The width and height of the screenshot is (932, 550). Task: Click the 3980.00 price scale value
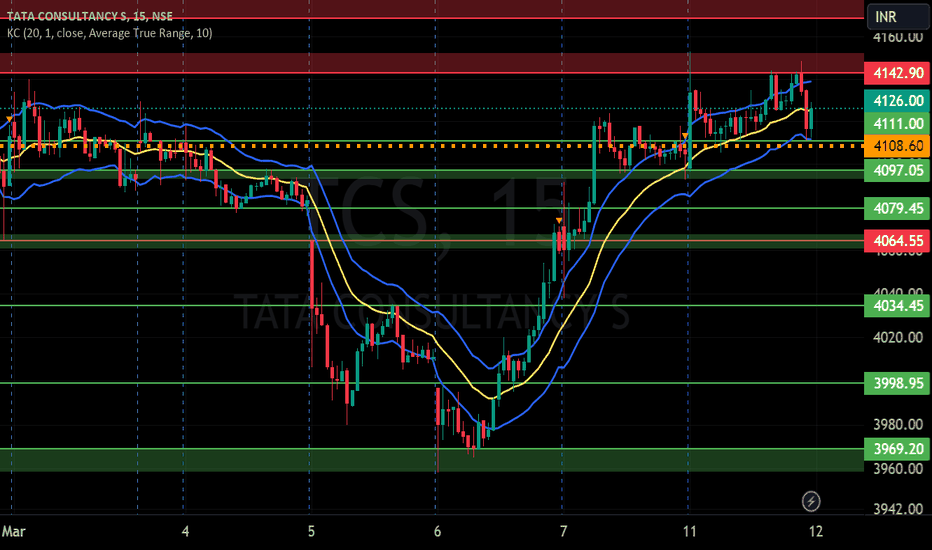(898, 425)
